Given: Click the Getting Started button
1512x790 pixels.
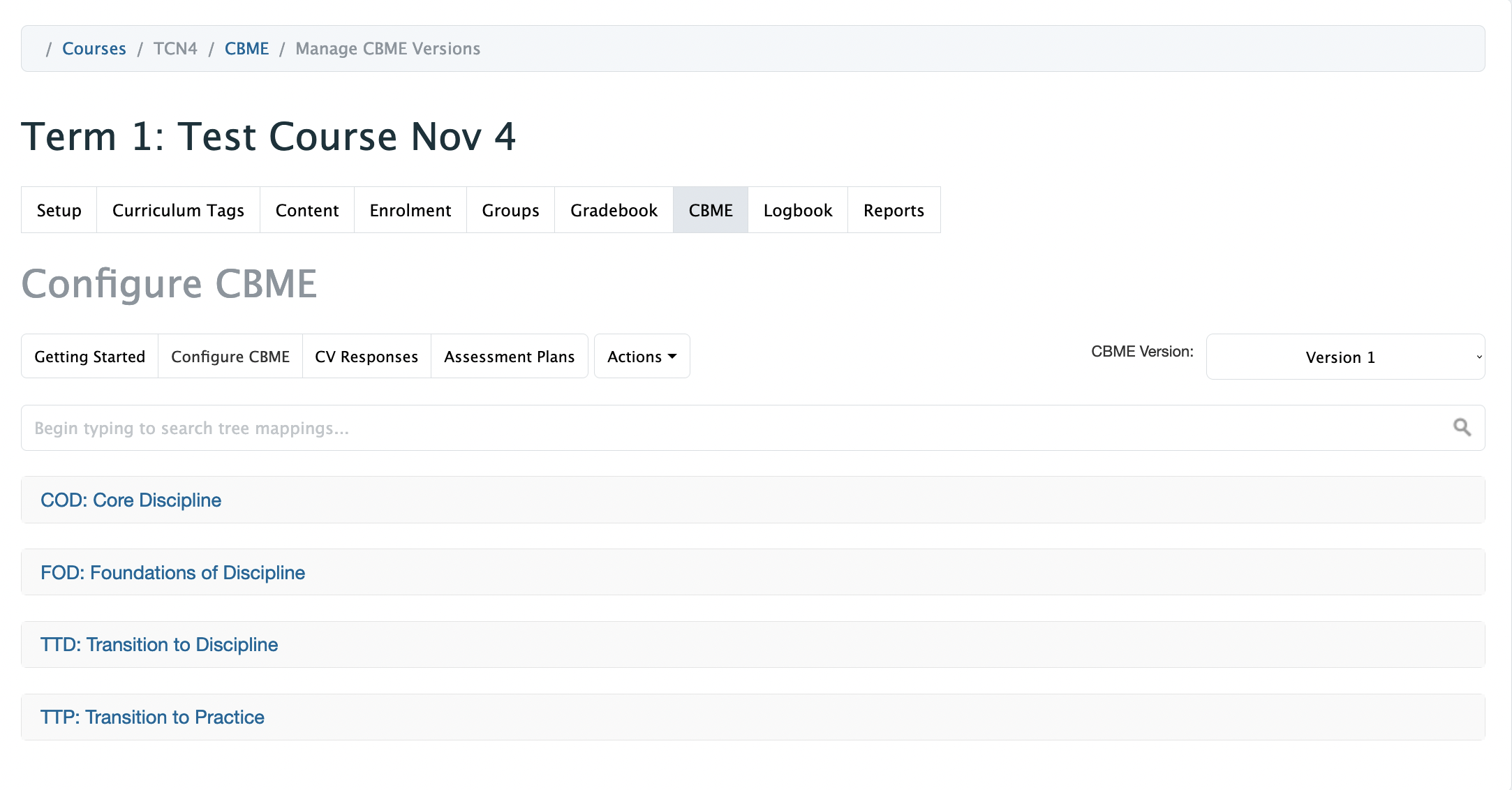Looking at the screenshot, I should click(89, 357).
